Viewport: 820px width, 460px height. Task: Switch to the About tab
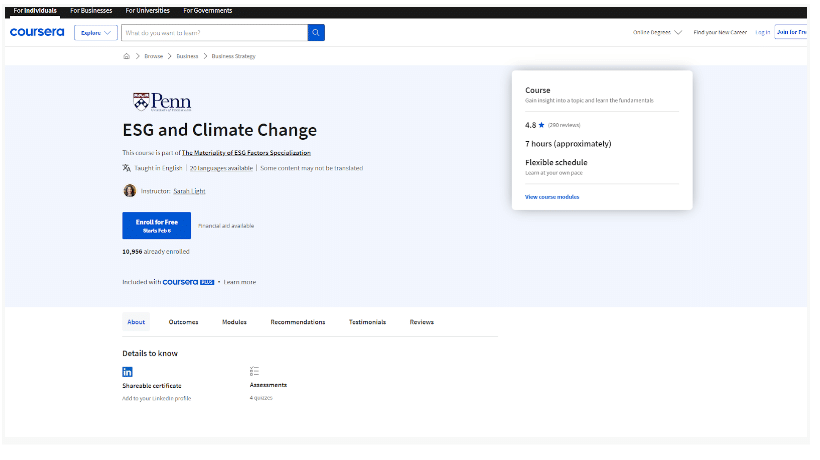[136, 322]
